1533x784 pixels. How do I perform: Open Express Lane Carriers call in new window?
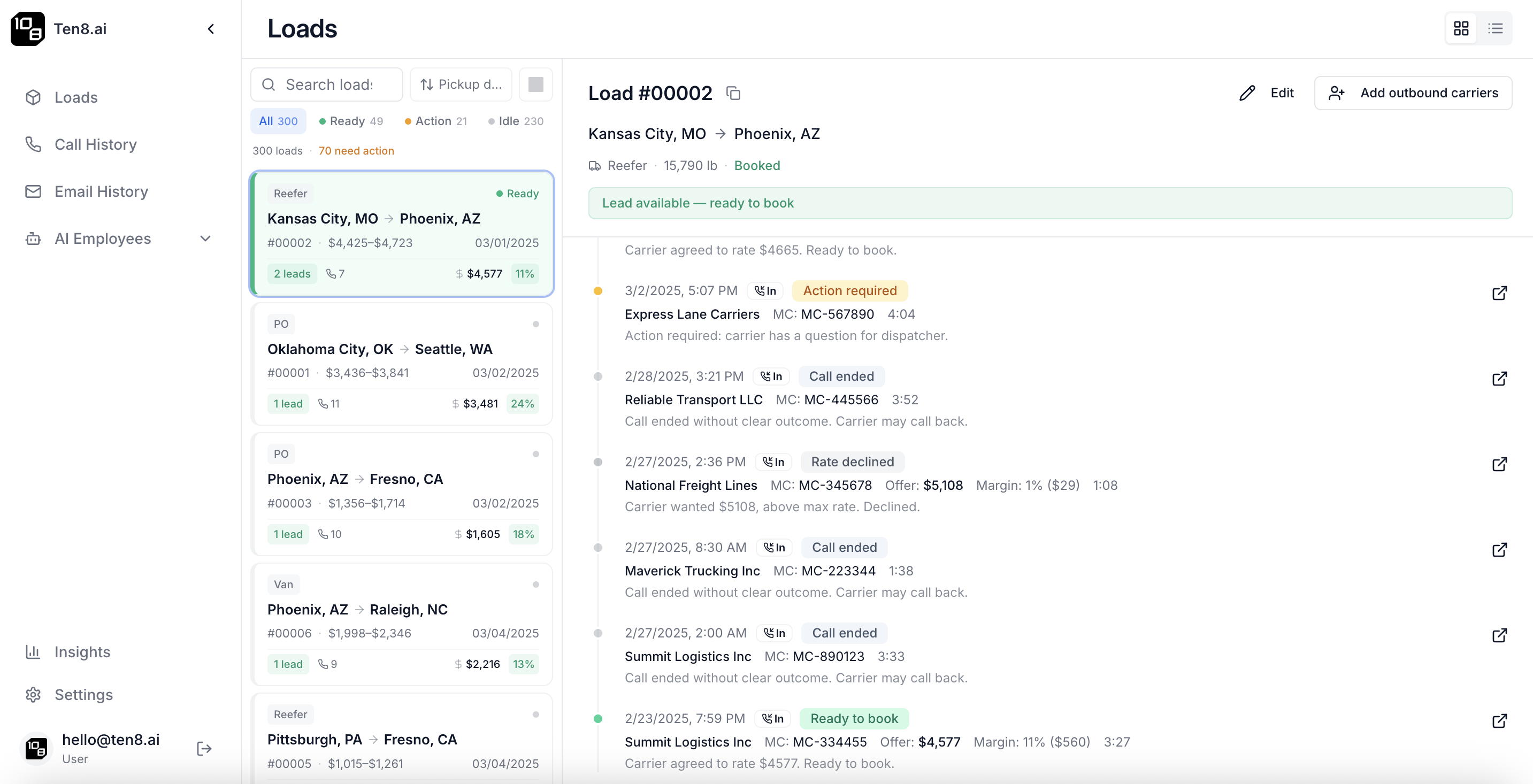click(1499, 293)
